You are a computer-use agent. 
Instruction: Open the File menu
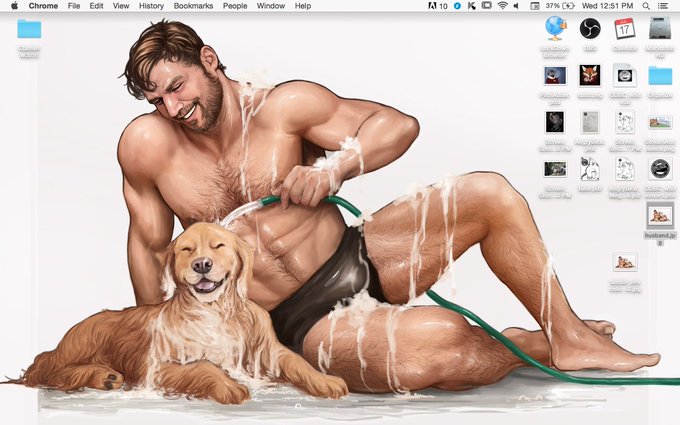pyautogui.click(x=74, y=6)
